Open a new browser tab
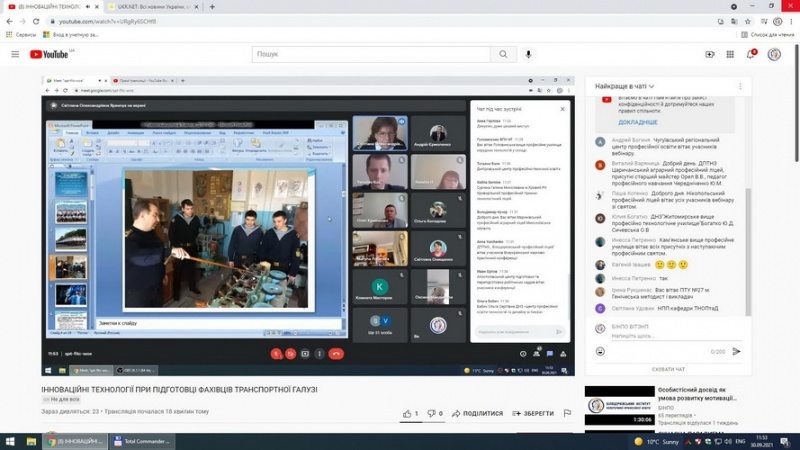 [x=212, y=6]
